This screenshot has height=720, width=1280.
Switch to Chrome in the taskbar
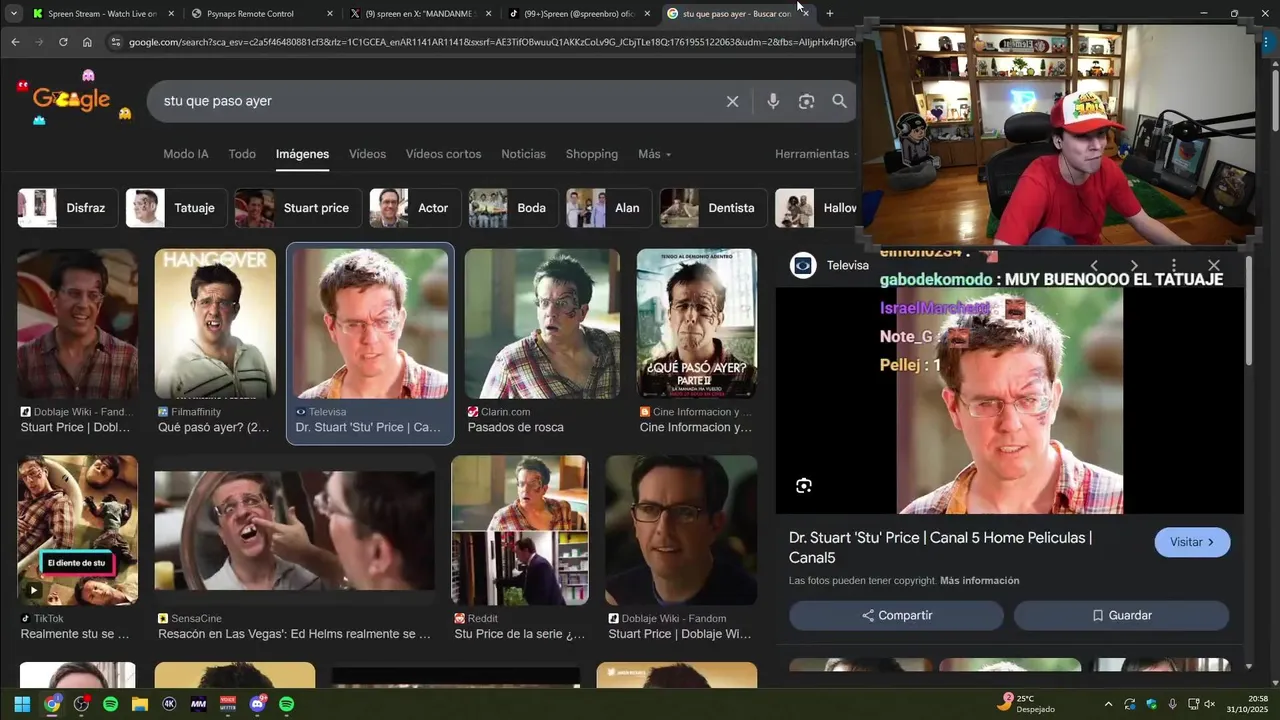point(52,704)
